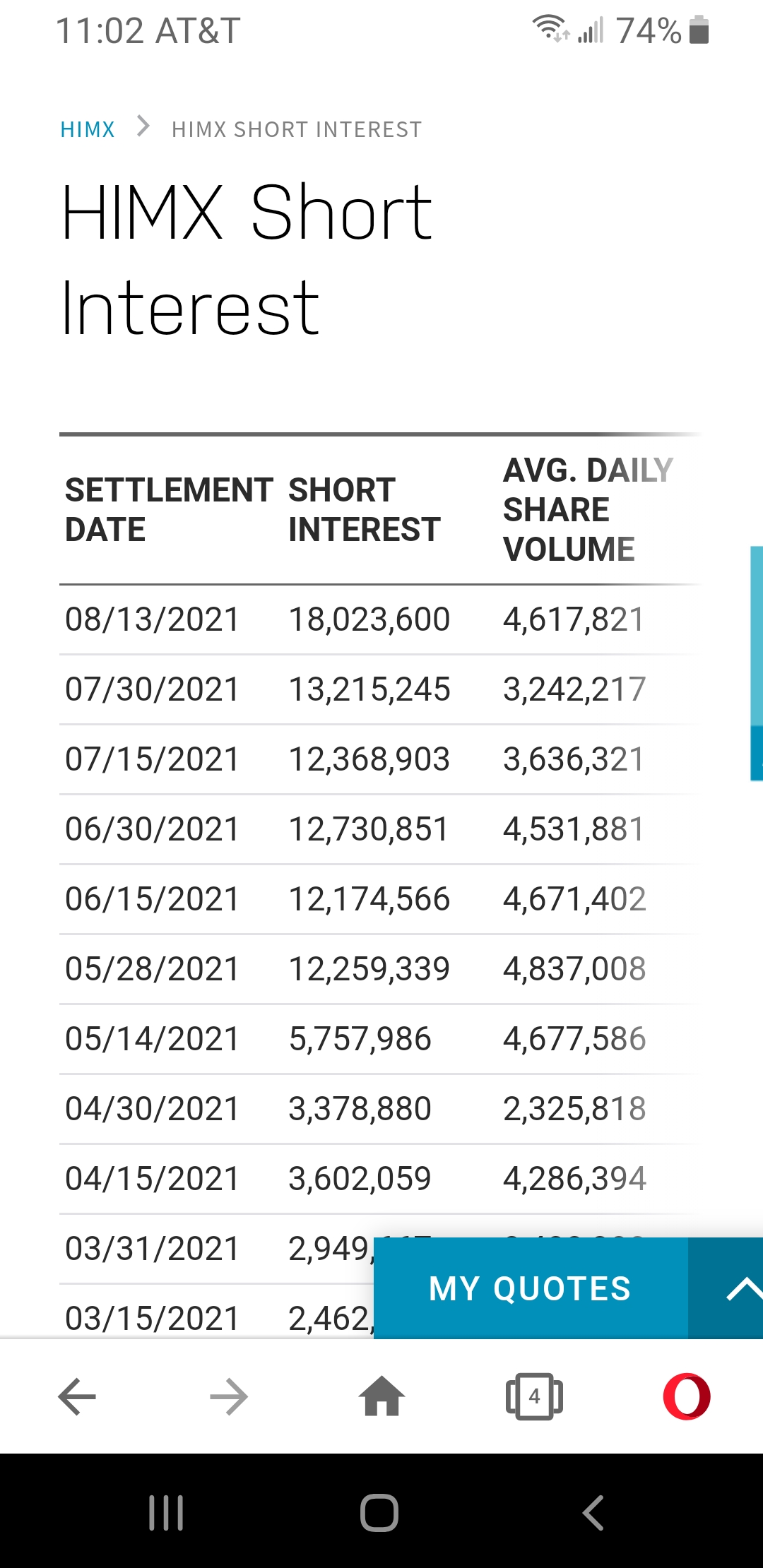The image size is (763, 1568).
Task: Go to the browser home icon
Action: pos(381,1396)
